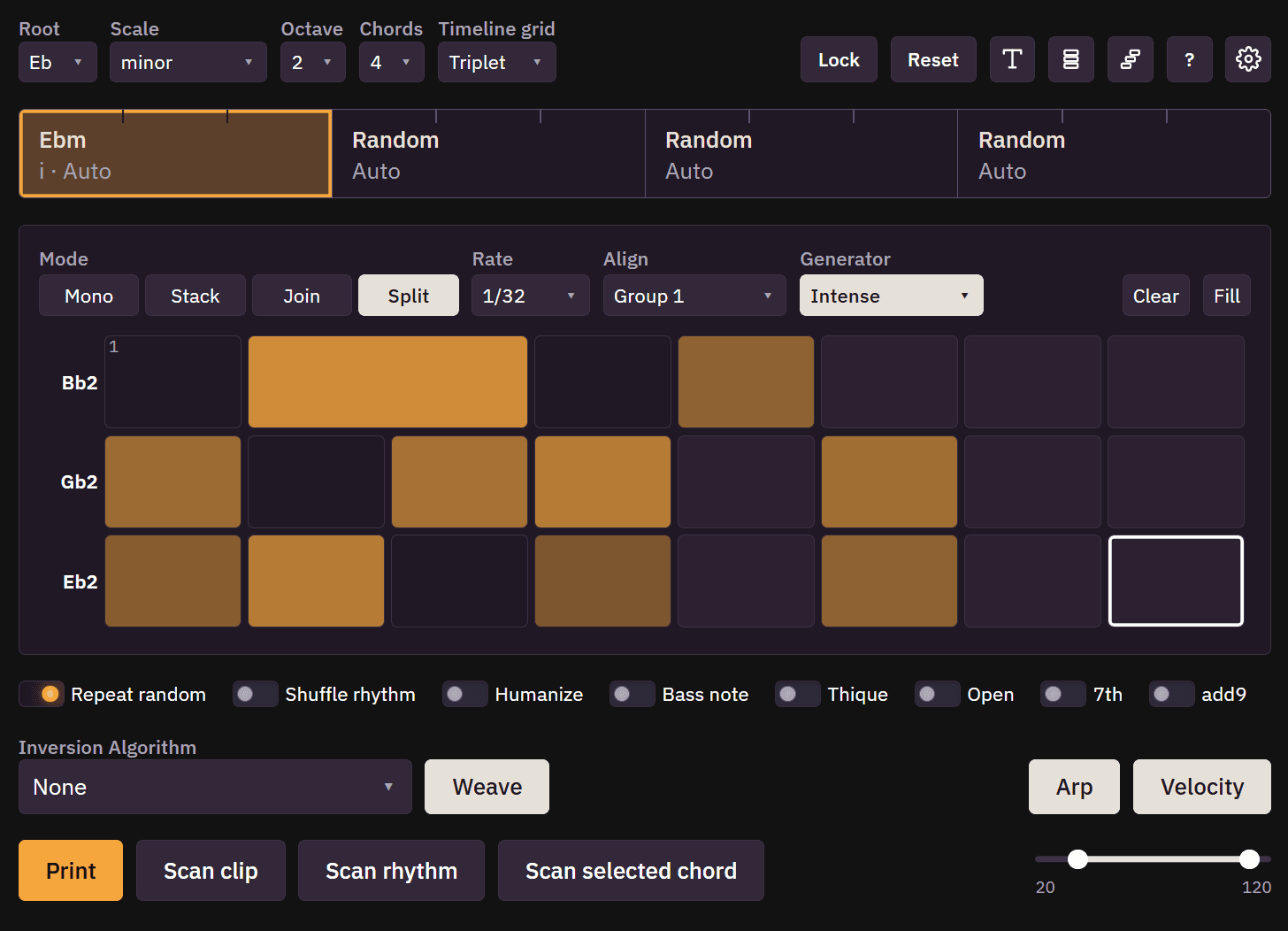
Task: Turn on Humanize toggle
Action: [x=465, y=694]
